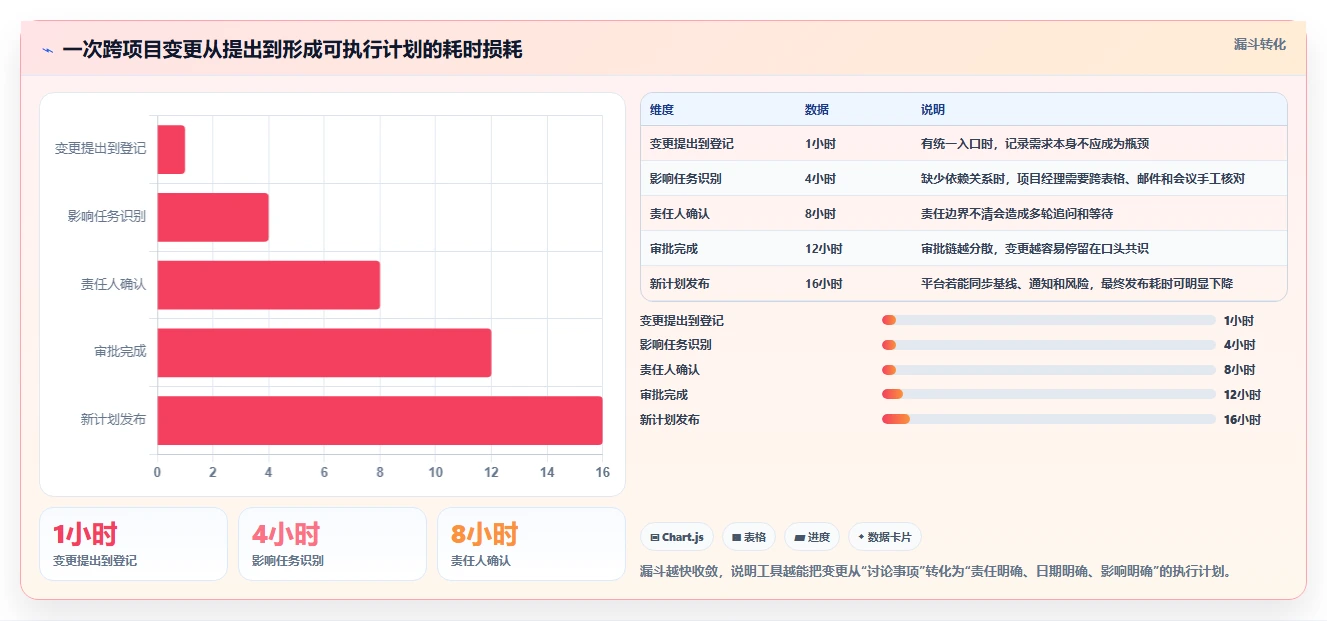This screenshot has height=621, width=1327.
Task: Select the Chart.js chip
Action: pos(677,537)
